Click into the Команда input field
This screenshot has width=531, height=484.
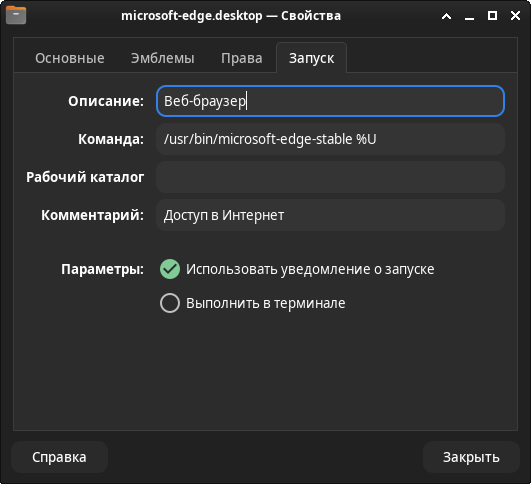(x=331, y=139)
